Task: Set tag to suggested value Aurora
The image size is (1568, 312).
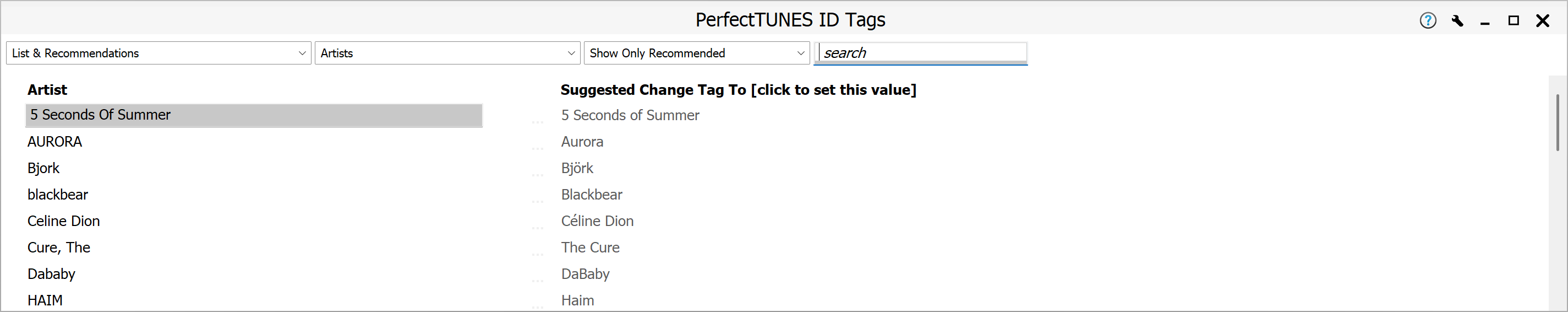Action: [582, 142]
